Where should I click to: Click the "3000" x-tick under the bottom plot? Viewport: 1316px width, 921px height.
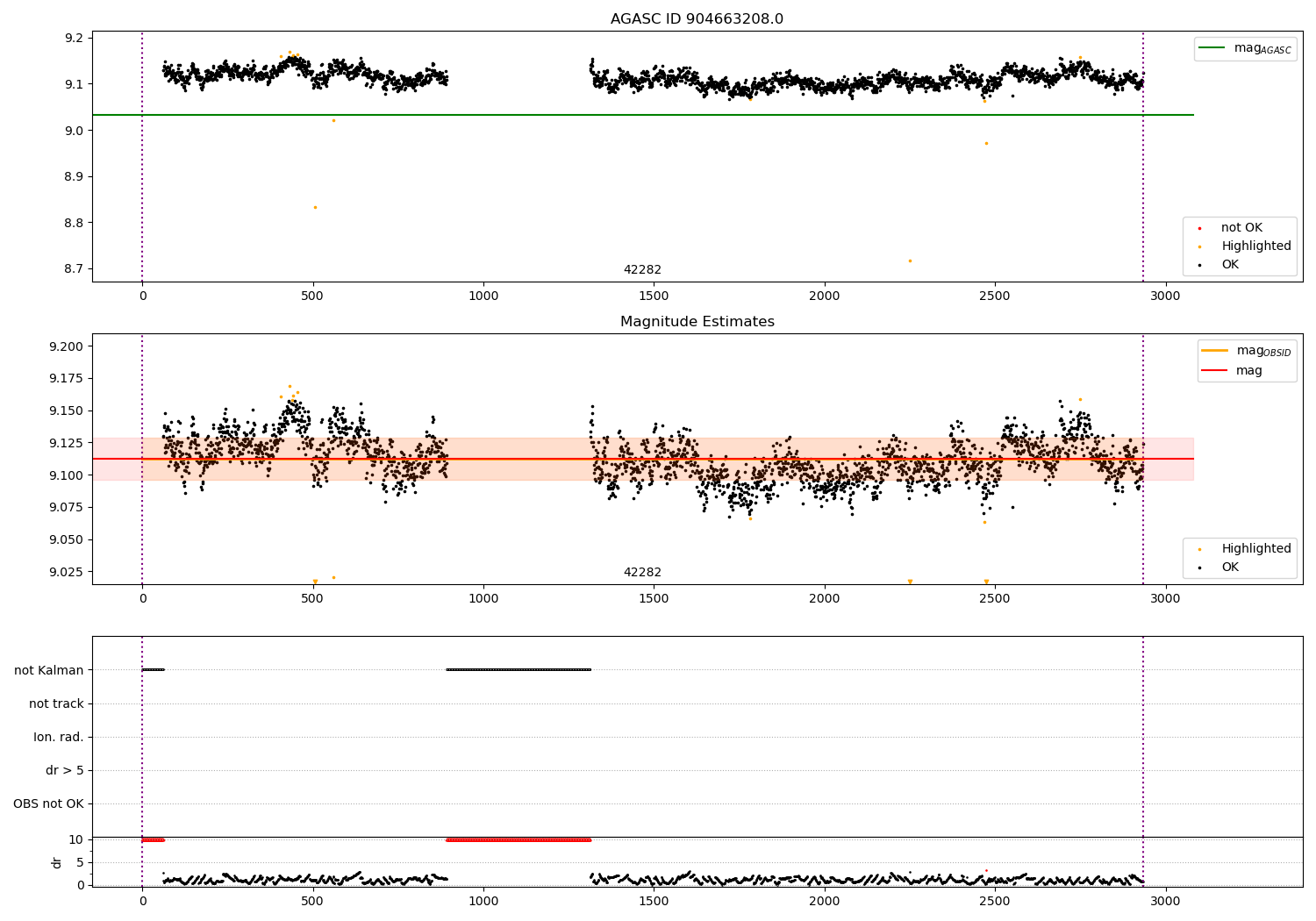1165,902
